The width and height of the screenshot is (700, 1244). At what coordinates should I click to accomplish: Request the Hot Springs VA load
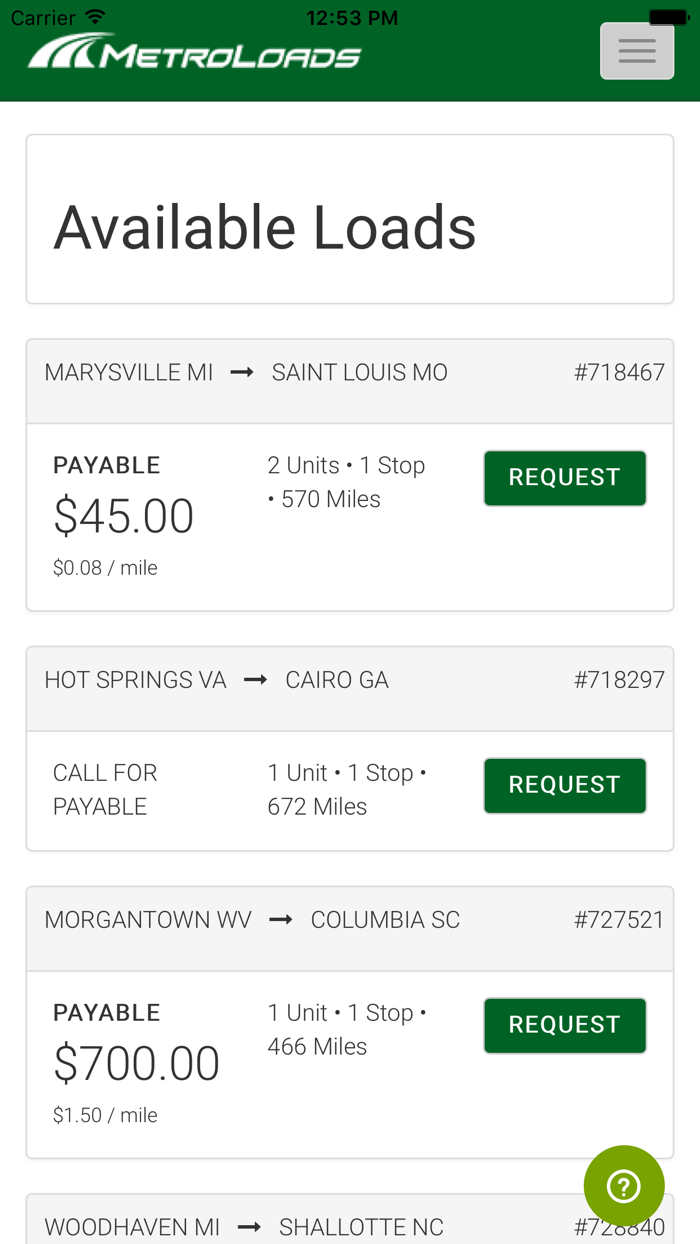(565, 785)
